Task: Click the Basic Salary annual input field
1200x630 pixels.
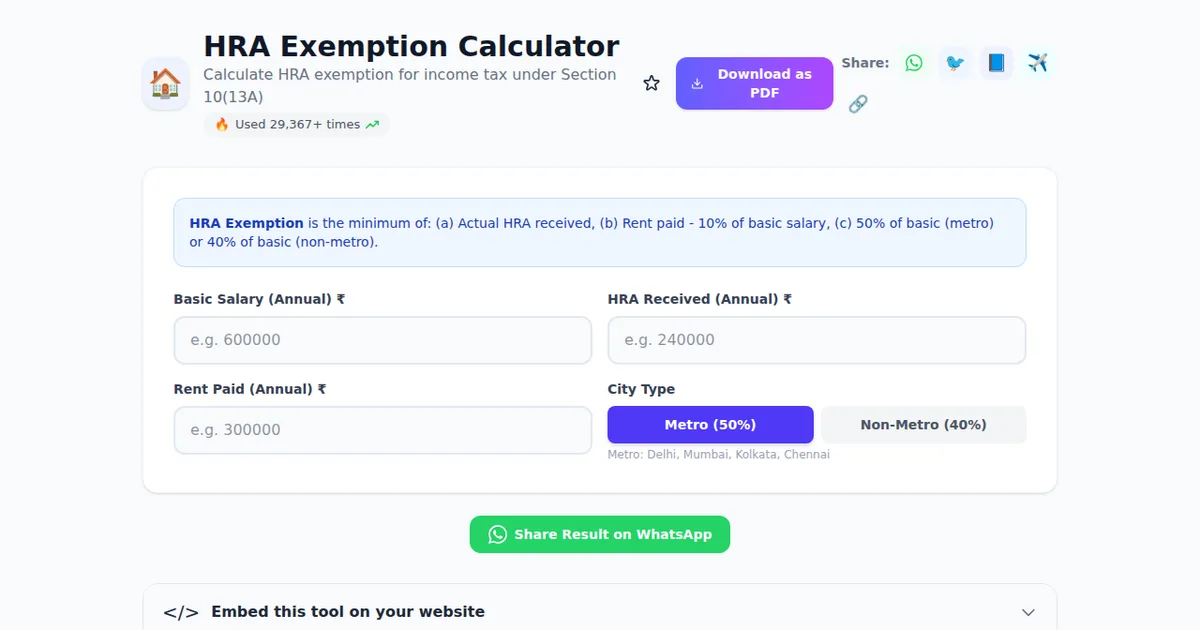Action: 383,340
